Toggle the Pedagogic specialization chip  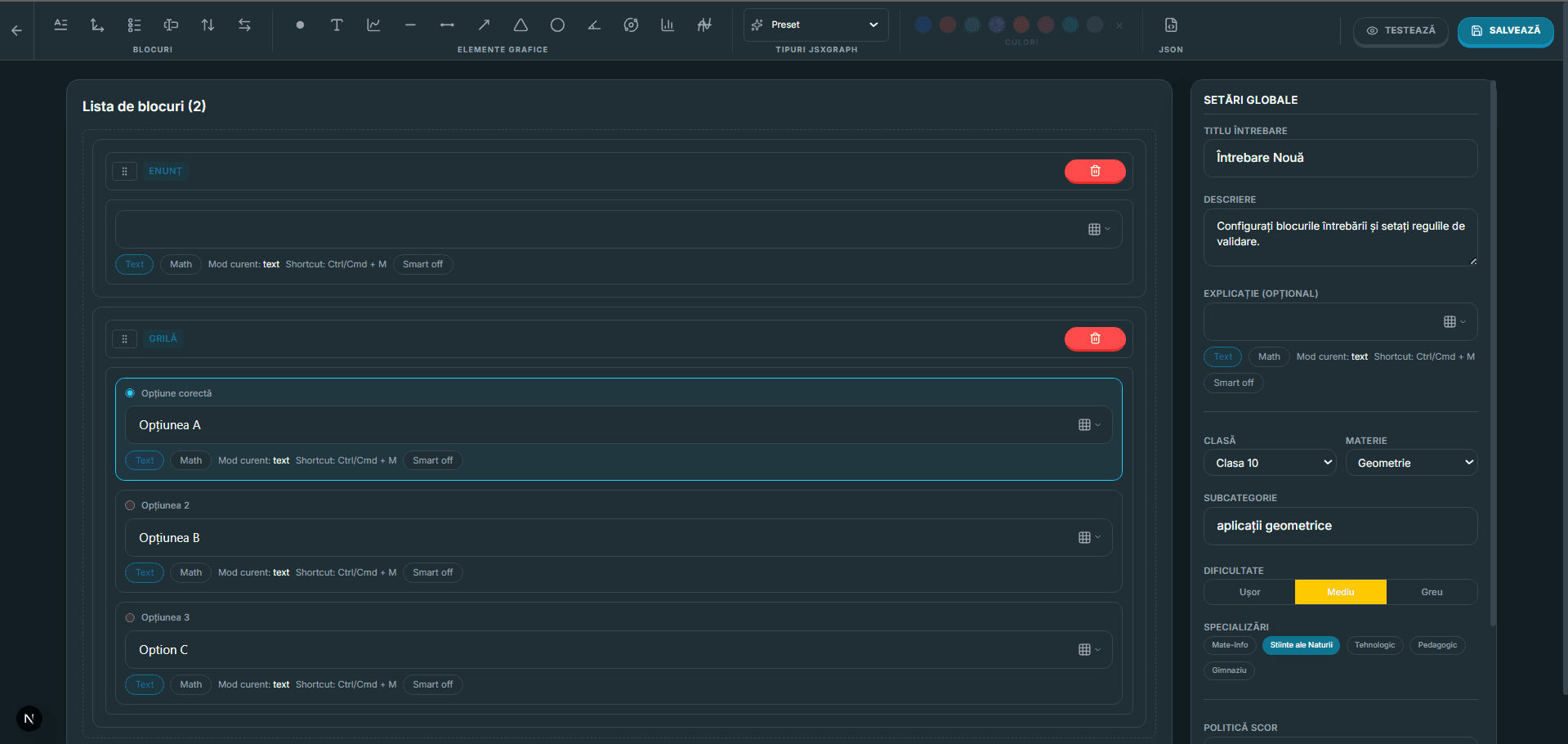coord(1437,645)
